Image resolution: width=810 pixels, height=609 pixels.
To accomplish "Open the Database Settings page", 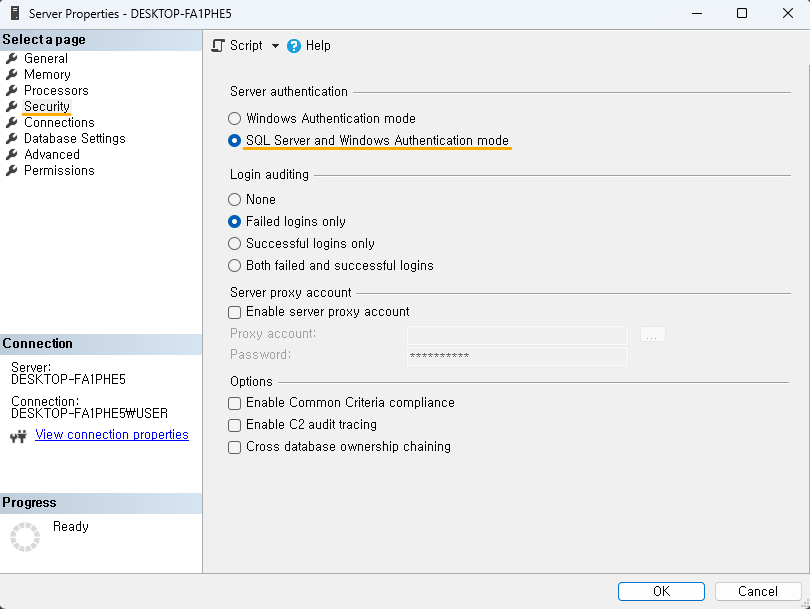I will point(75,138).
